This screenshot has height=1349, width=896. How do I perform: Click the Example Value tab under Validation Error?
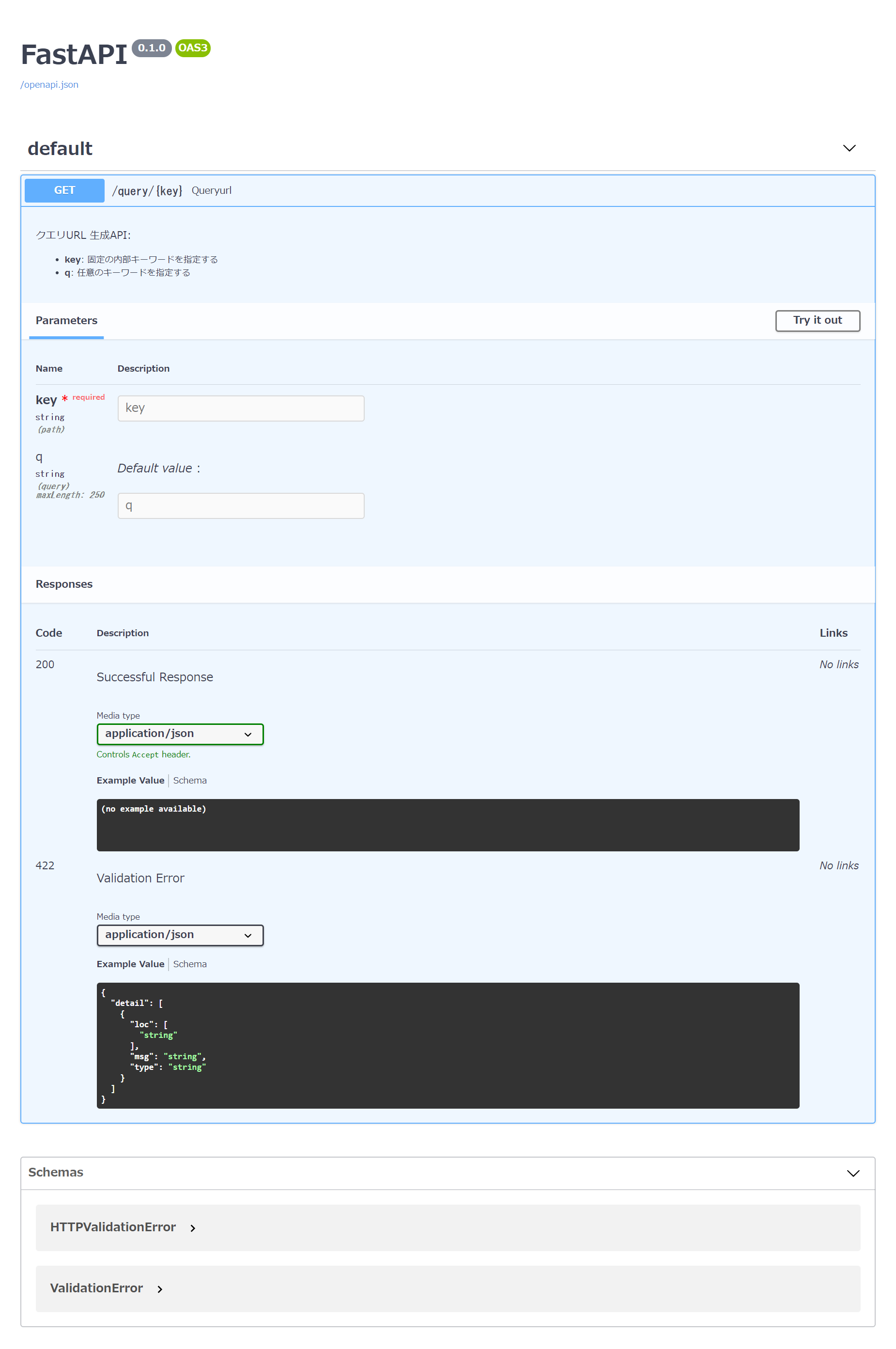pos(130,964)
